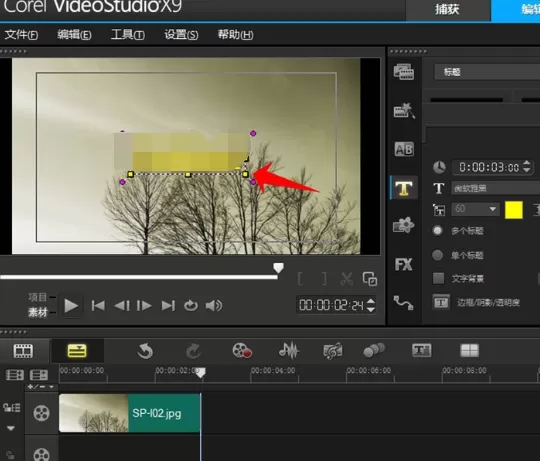This screenshot has height=461, width=540.
Task: Play the preview
Action: 71,306
